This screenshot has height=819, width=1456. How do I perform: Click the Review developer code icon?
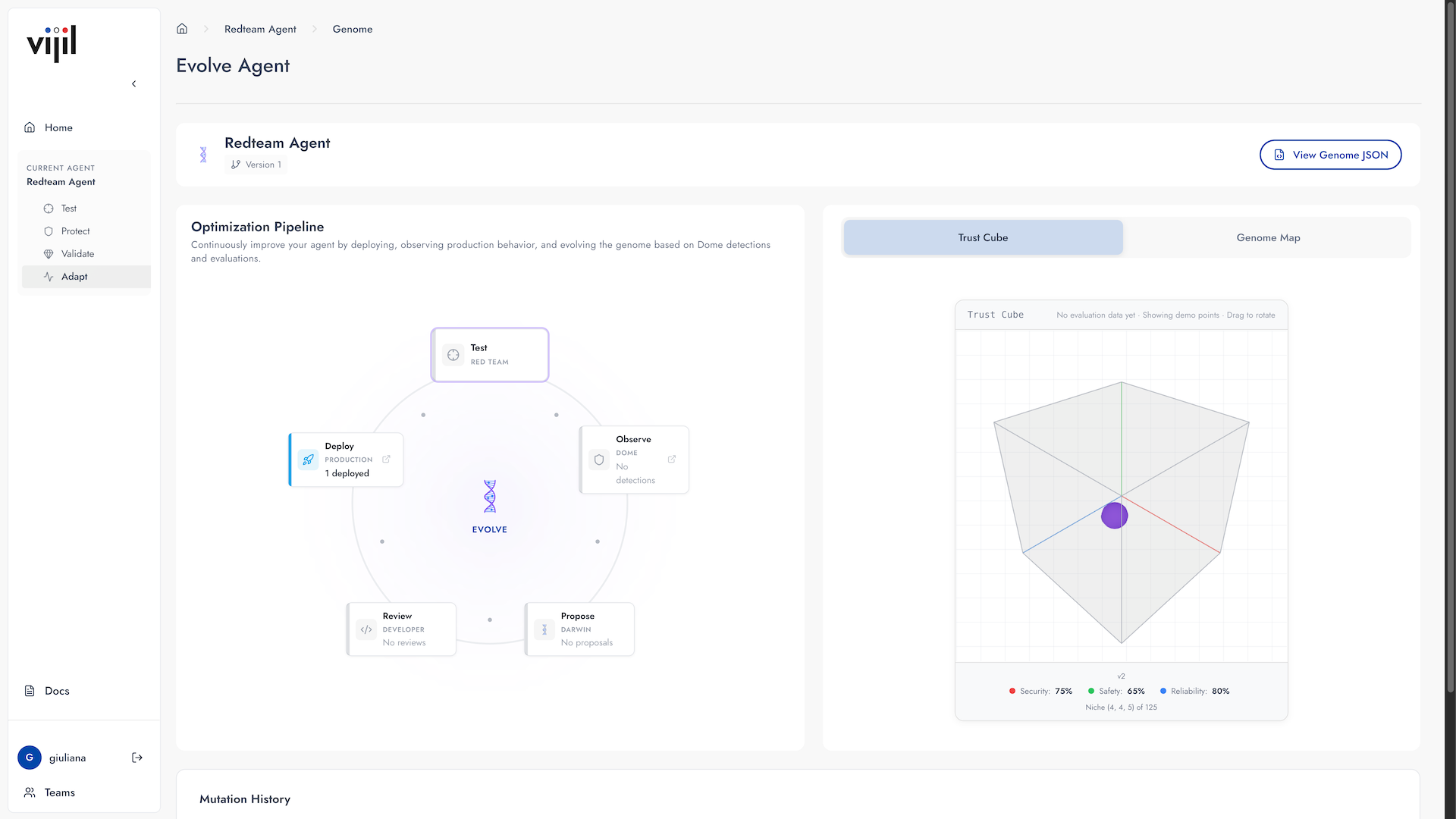pyautogui.click(x=366, y=629)
